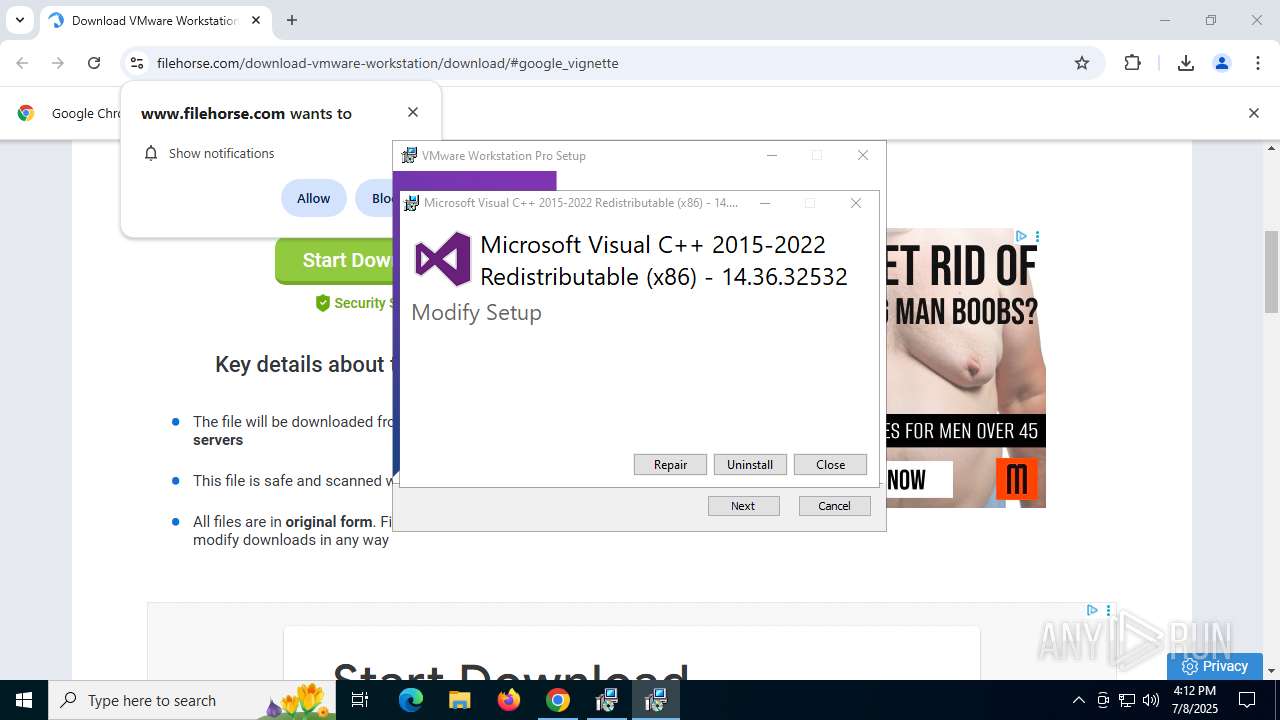Minimize the Visual C++ Redistributable window

click(x=765, y=203)
